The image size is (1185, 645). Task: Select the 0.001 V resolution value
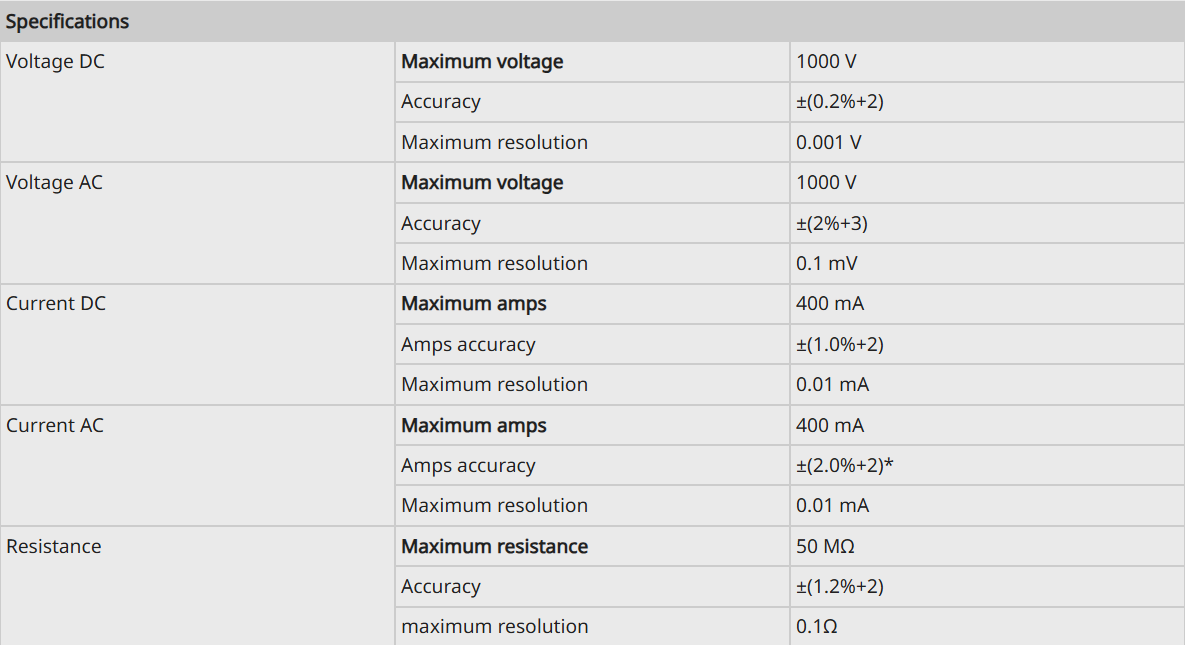click(828, 142)
